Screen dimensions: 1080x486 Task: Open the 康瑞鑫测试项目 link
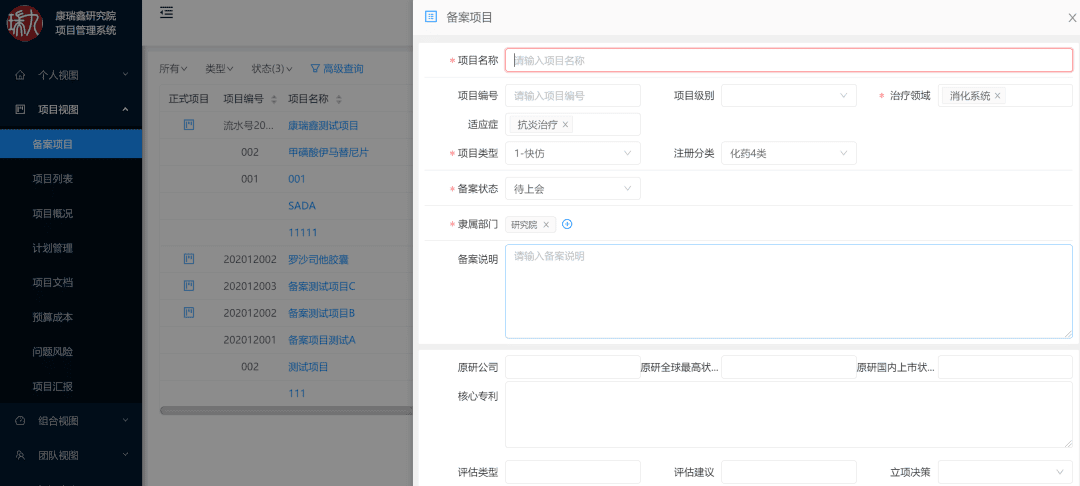[323, 125]
